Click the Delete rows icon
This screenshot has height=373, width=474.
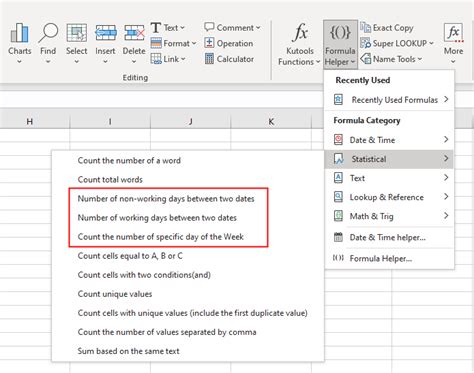click(134, 33)
